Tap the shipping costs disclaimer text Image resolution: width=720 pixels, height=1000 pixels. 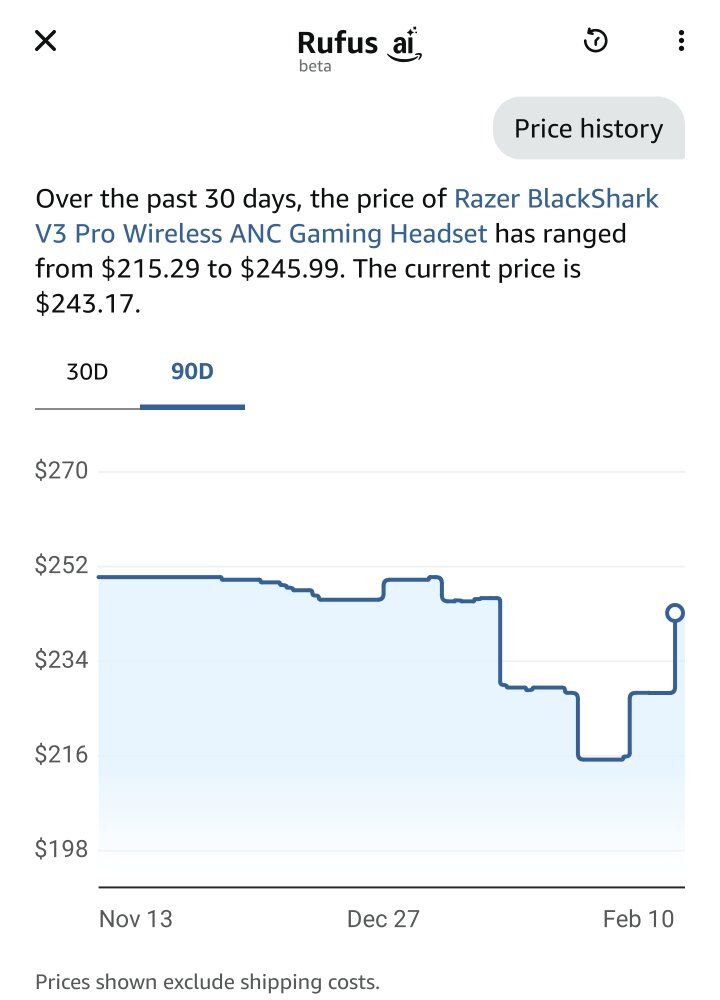[207, 982]
